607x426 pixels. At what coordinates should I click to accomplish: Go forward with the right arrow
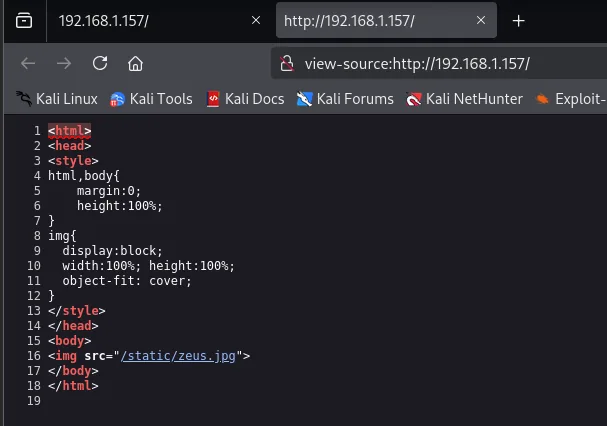[64, 63]
